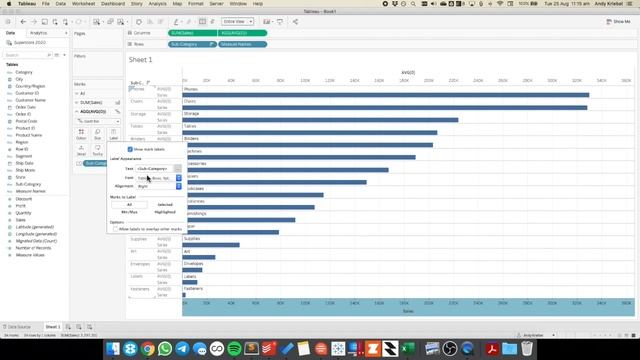Viewport: 640px width, 360px height.
Task: Open the Analytics pane dropdown arrow
Action: [66, 33]
